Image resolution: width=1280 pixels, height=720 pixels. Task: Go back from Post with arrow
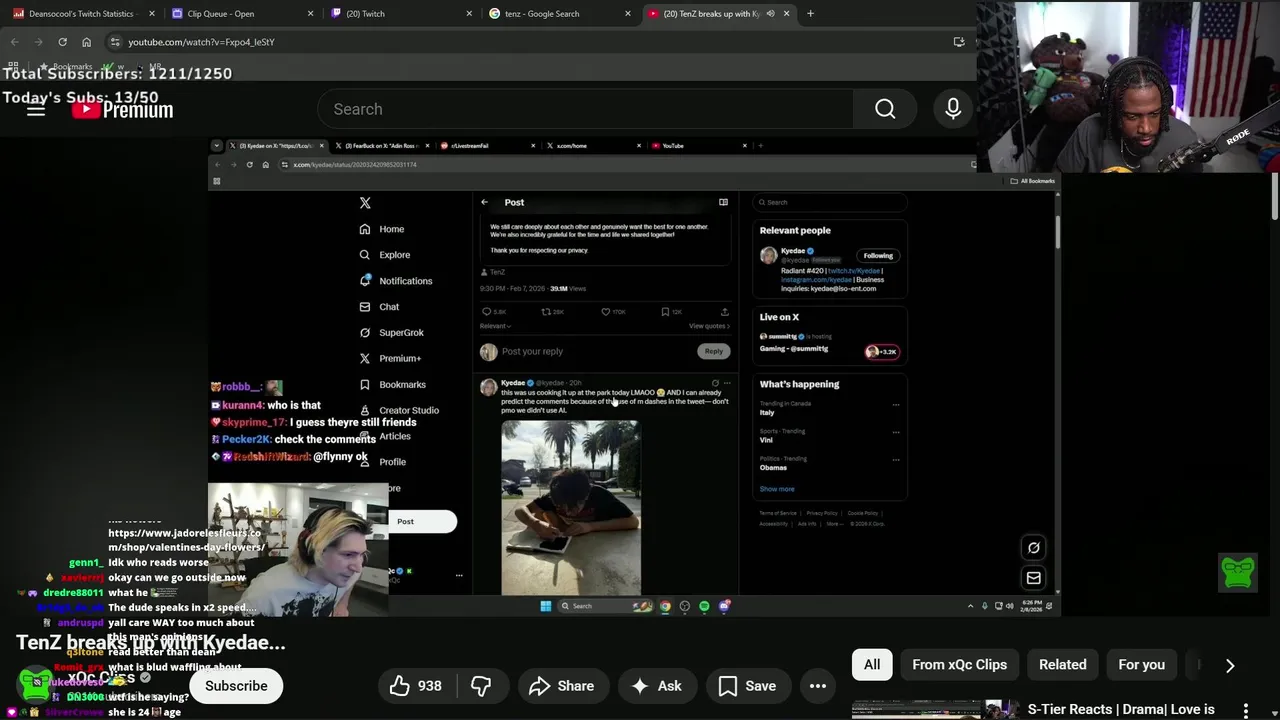click(x=485, y=202)
